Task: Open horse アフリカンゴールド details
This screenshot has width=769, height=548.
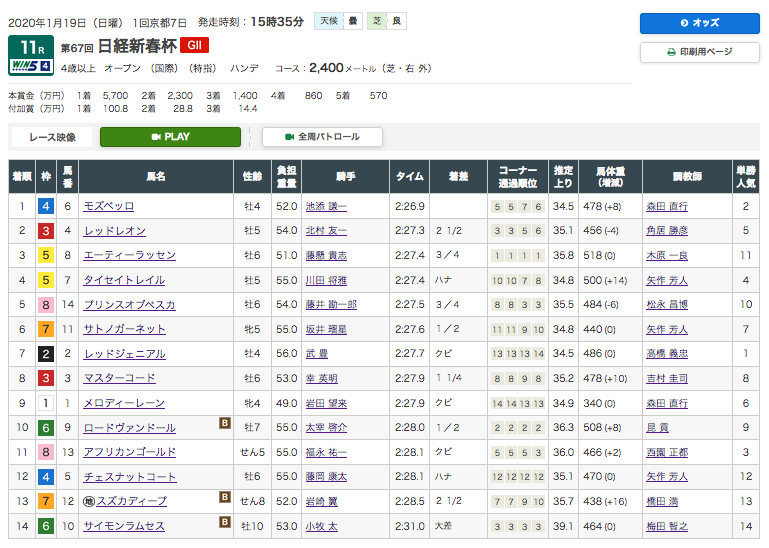Action: (129, 452)
